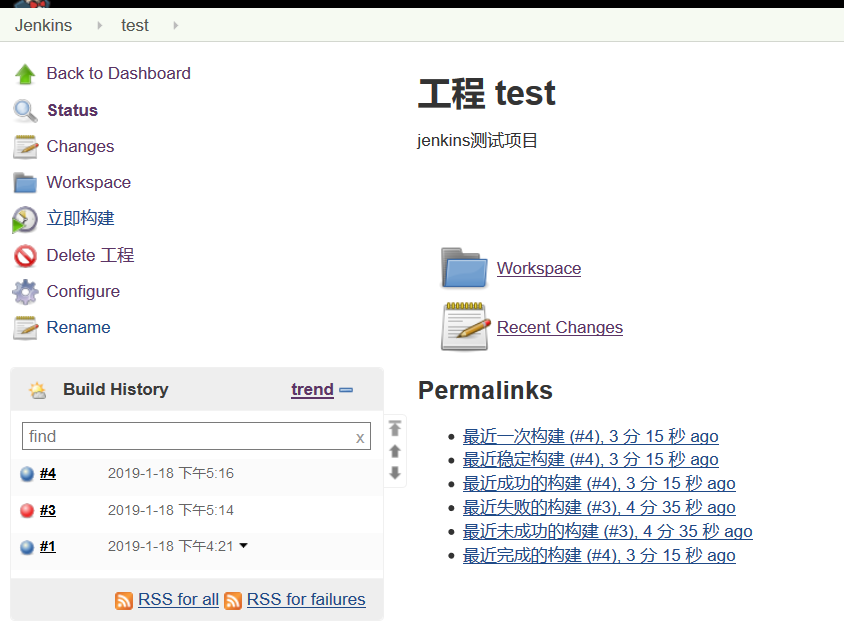Click the large Recent Changes notepad icon
This screenshot has width=844, height=642.
(x=466, y=327)
